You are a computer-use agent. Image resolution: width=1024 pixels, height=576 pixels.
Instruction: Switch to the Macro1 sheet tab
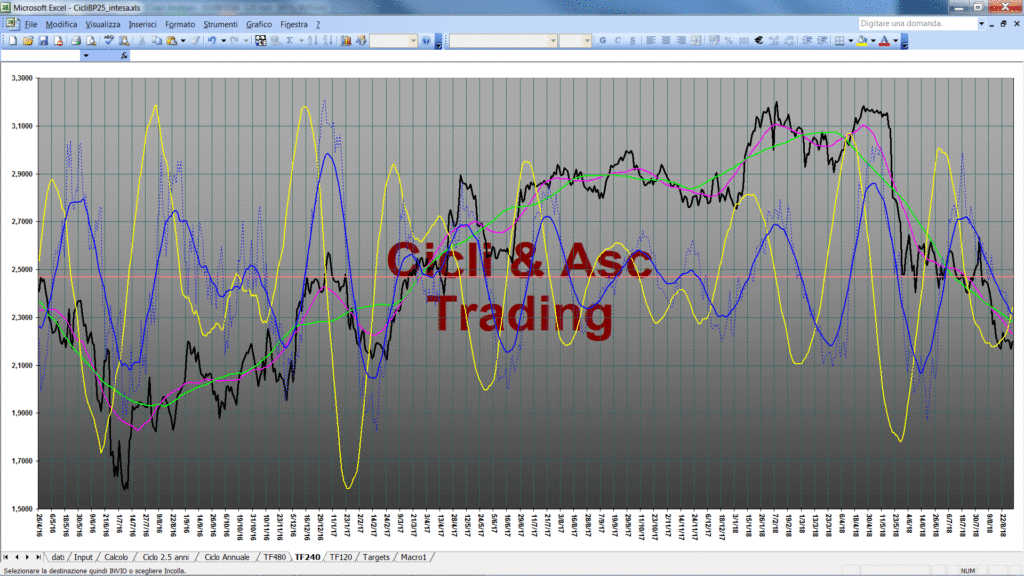click(413, 557)
